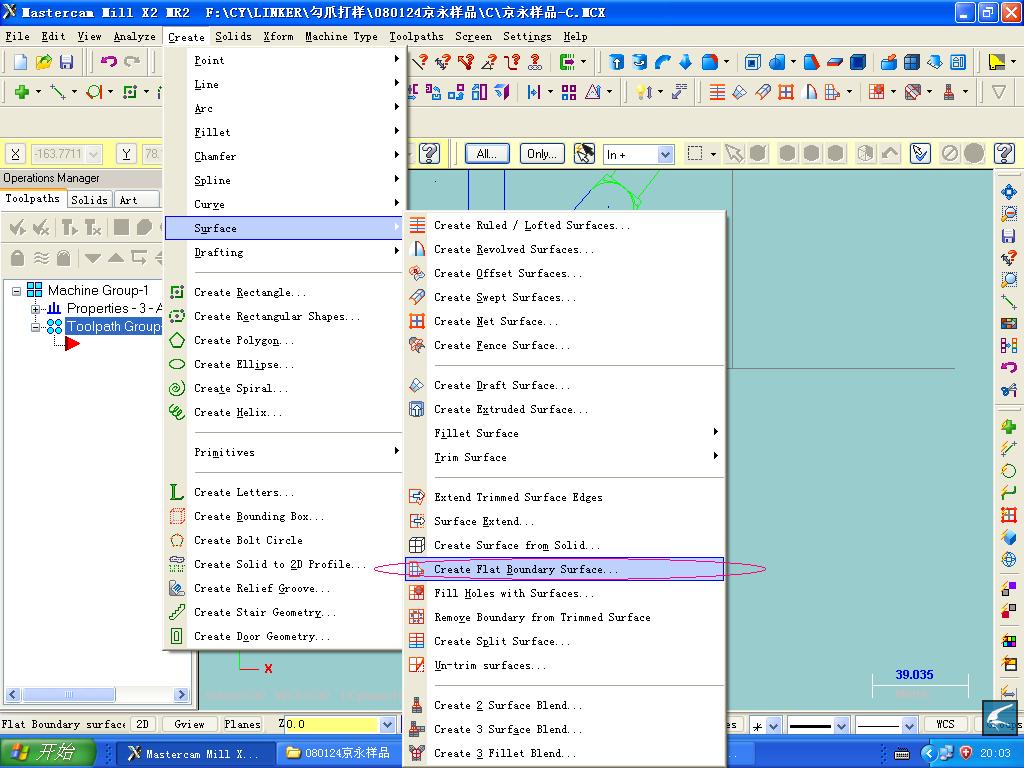Select Create Flat Boundary Surface menu item

click(x=564, y=569)
